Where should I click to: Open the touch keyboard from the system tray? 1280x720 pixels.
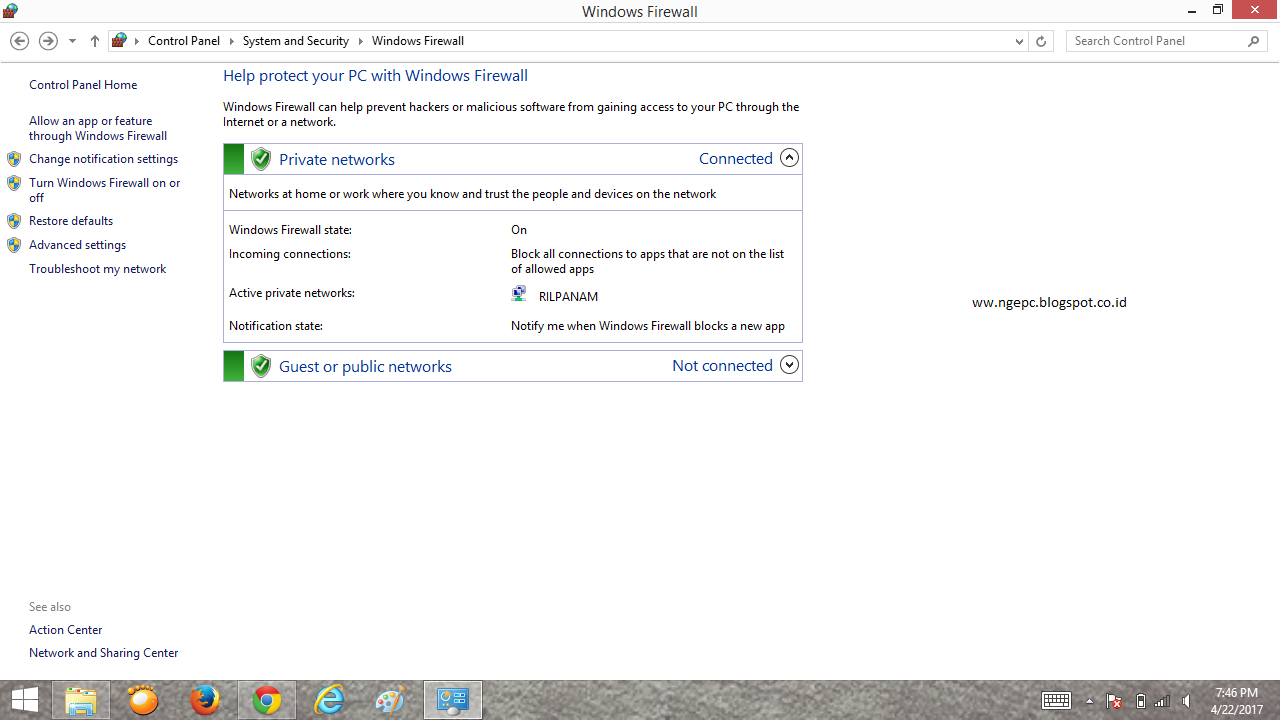point(1056,700)
